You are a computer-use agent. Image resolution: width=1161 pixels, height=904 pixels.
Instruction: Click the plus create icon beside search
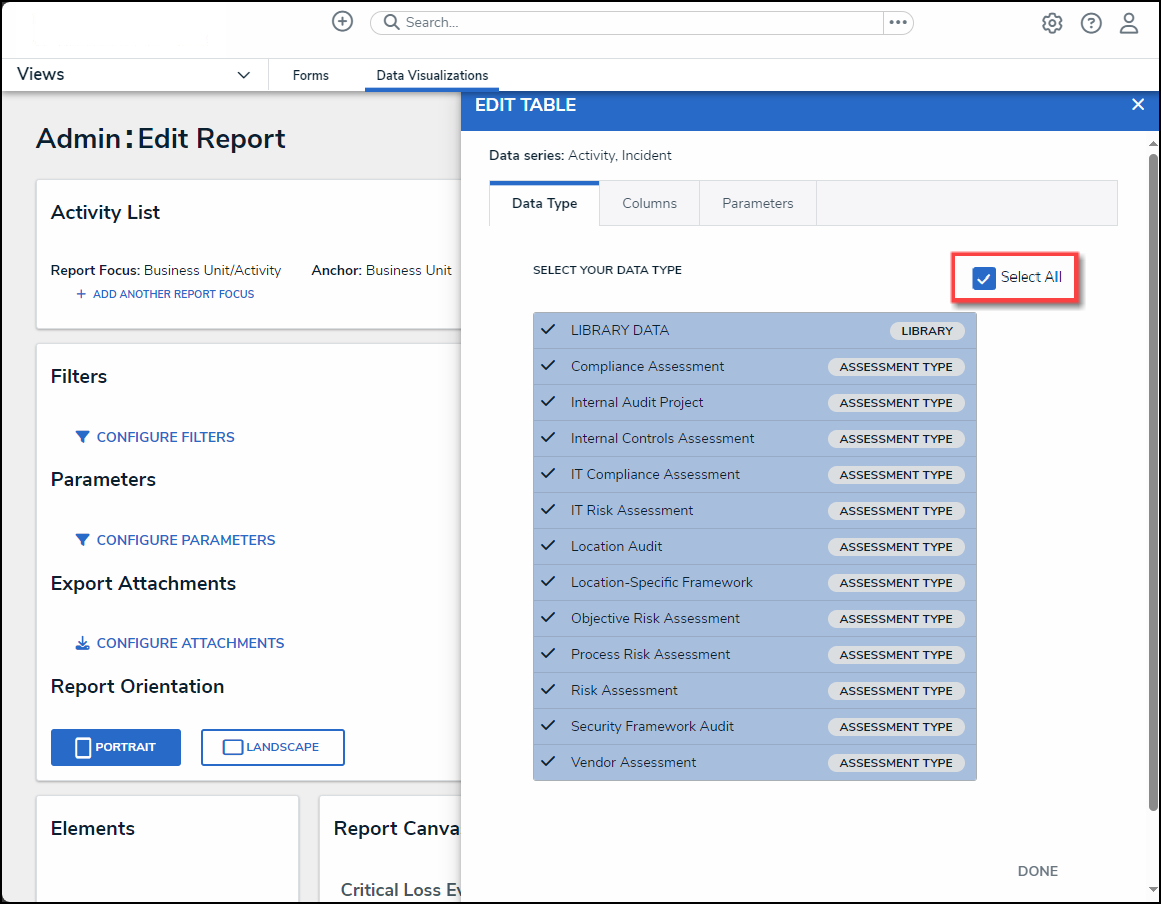[343, 22]
